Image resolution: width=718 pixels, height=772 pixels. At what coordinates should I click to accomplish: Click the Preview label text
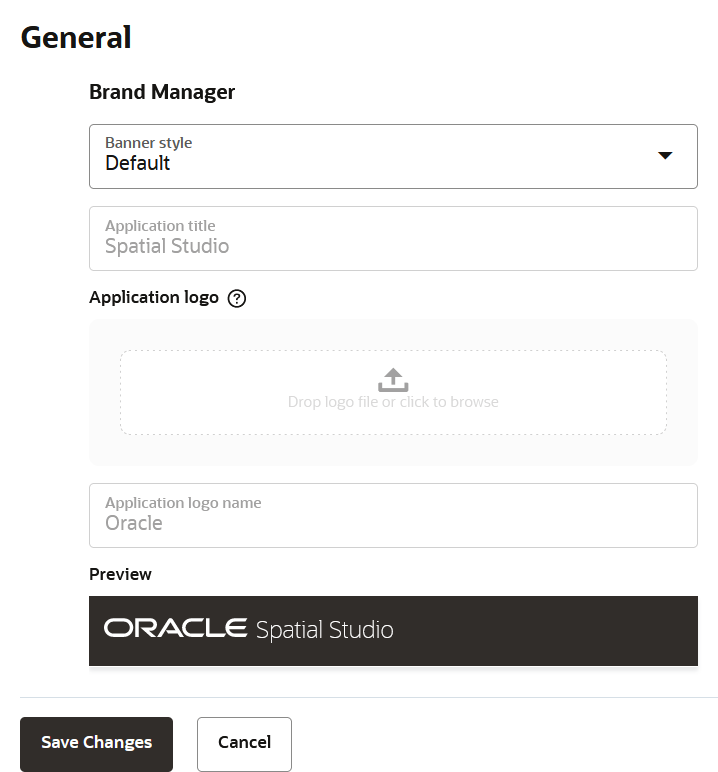(x=120, y=574)
